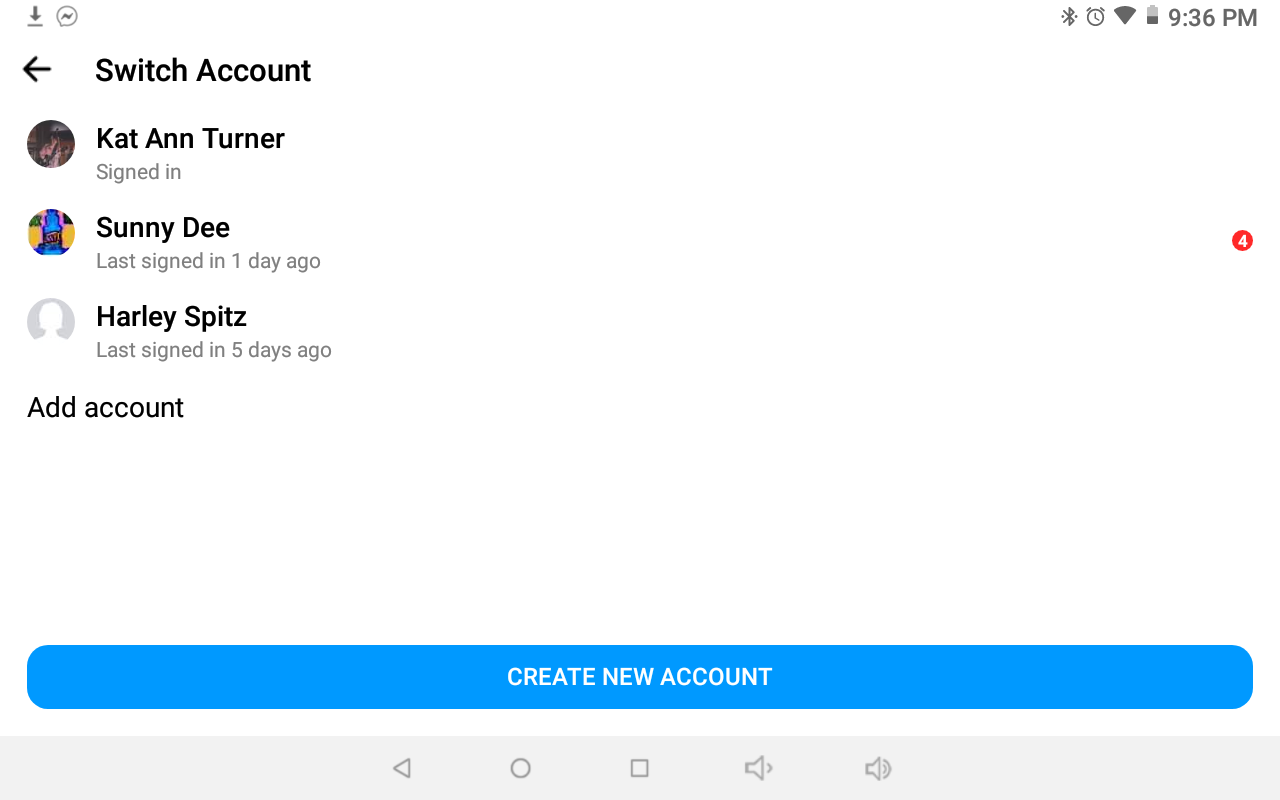Image resolution: width=1280 pixels, height=800 pixels.
Task: Tap the Android home circle button
Action: click(x=520, y=768)
